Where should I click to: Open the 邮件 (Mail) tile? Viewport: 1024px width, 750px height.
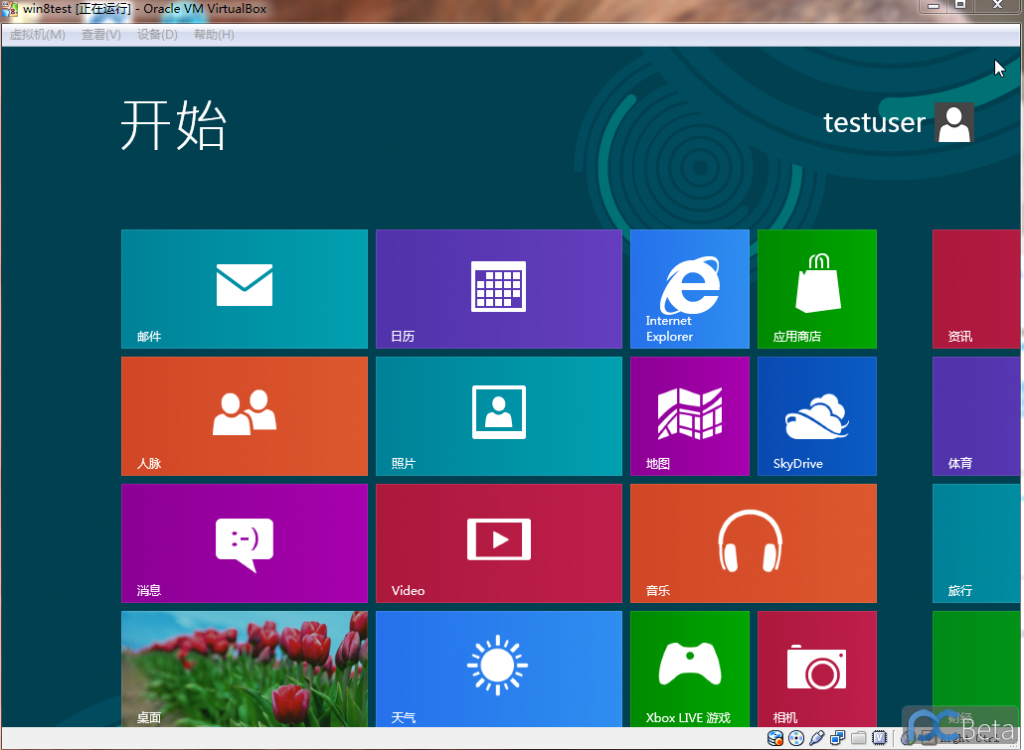point(244,289)
